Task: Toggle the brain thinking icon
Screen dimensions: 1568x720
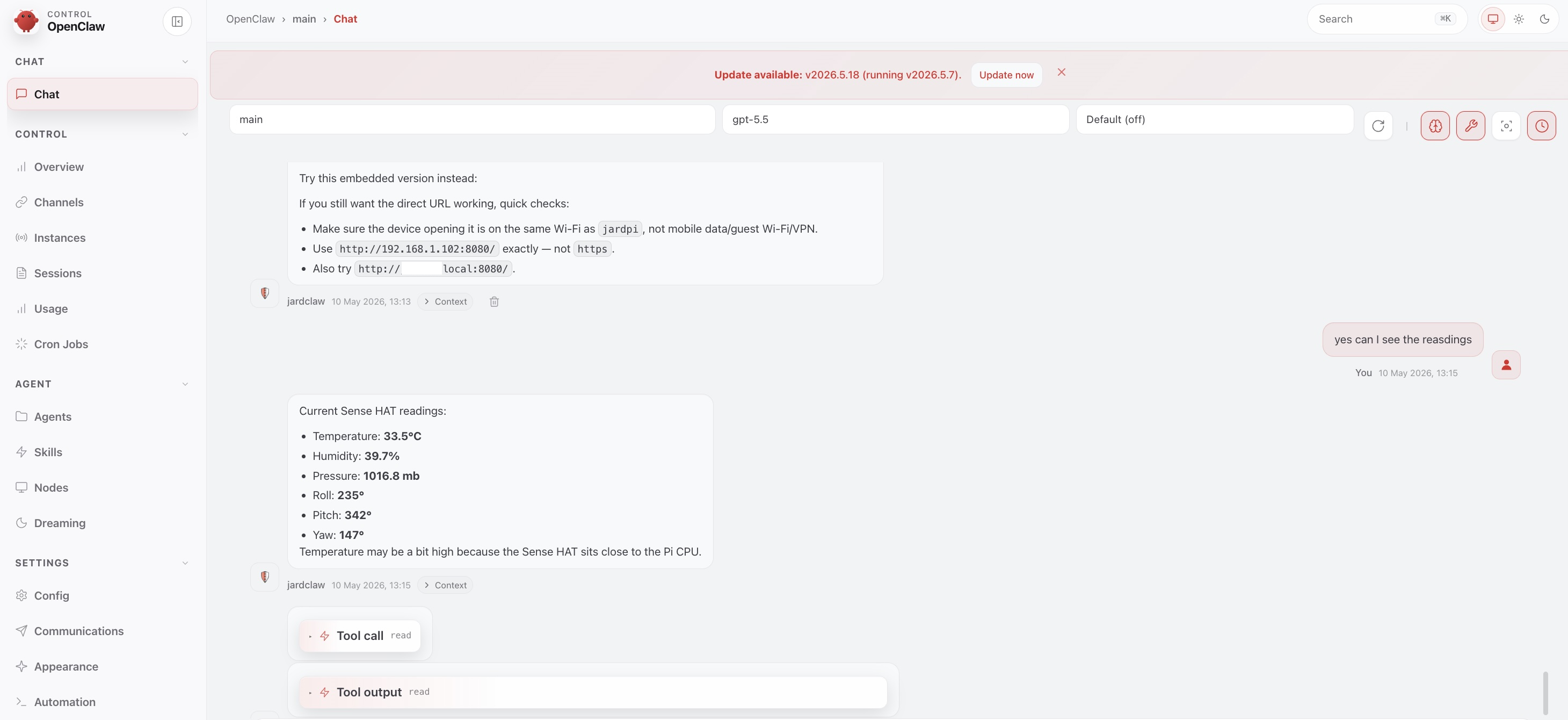Action: (x=1435, y=126)
